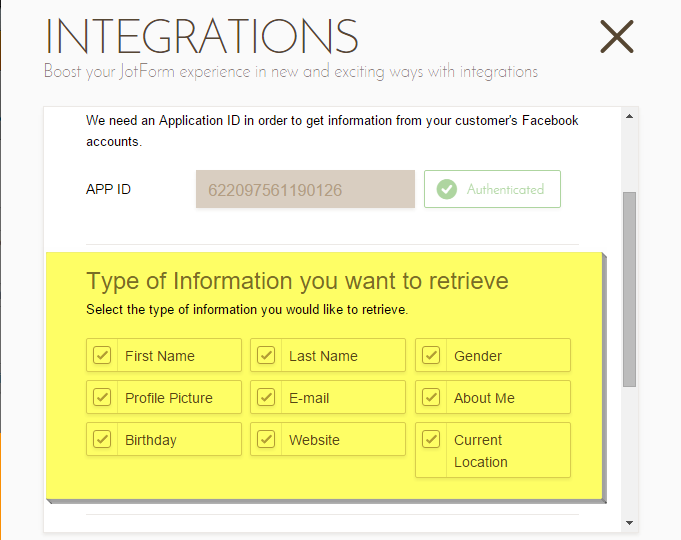Click the Authenticated green checkmark icon

tap(447, 189)
